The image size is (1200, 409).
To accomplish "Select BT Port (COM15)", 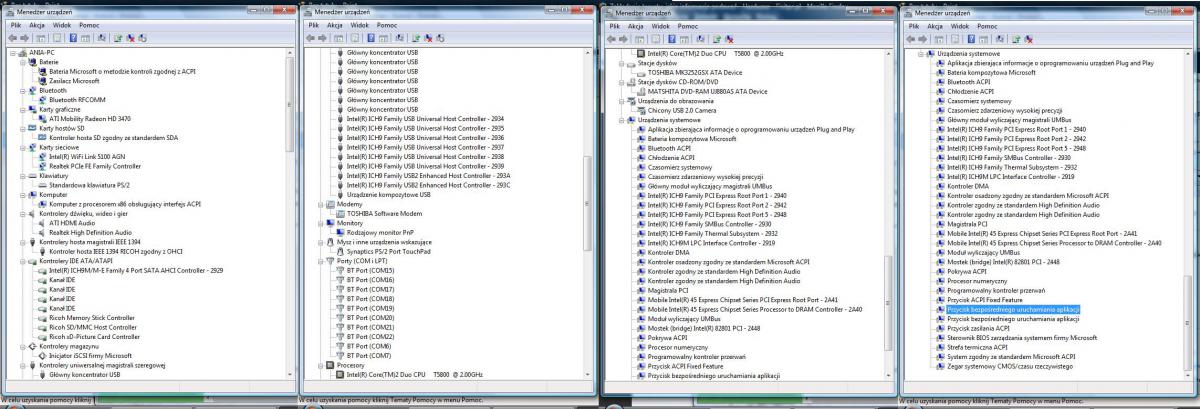I will [370, 270].
